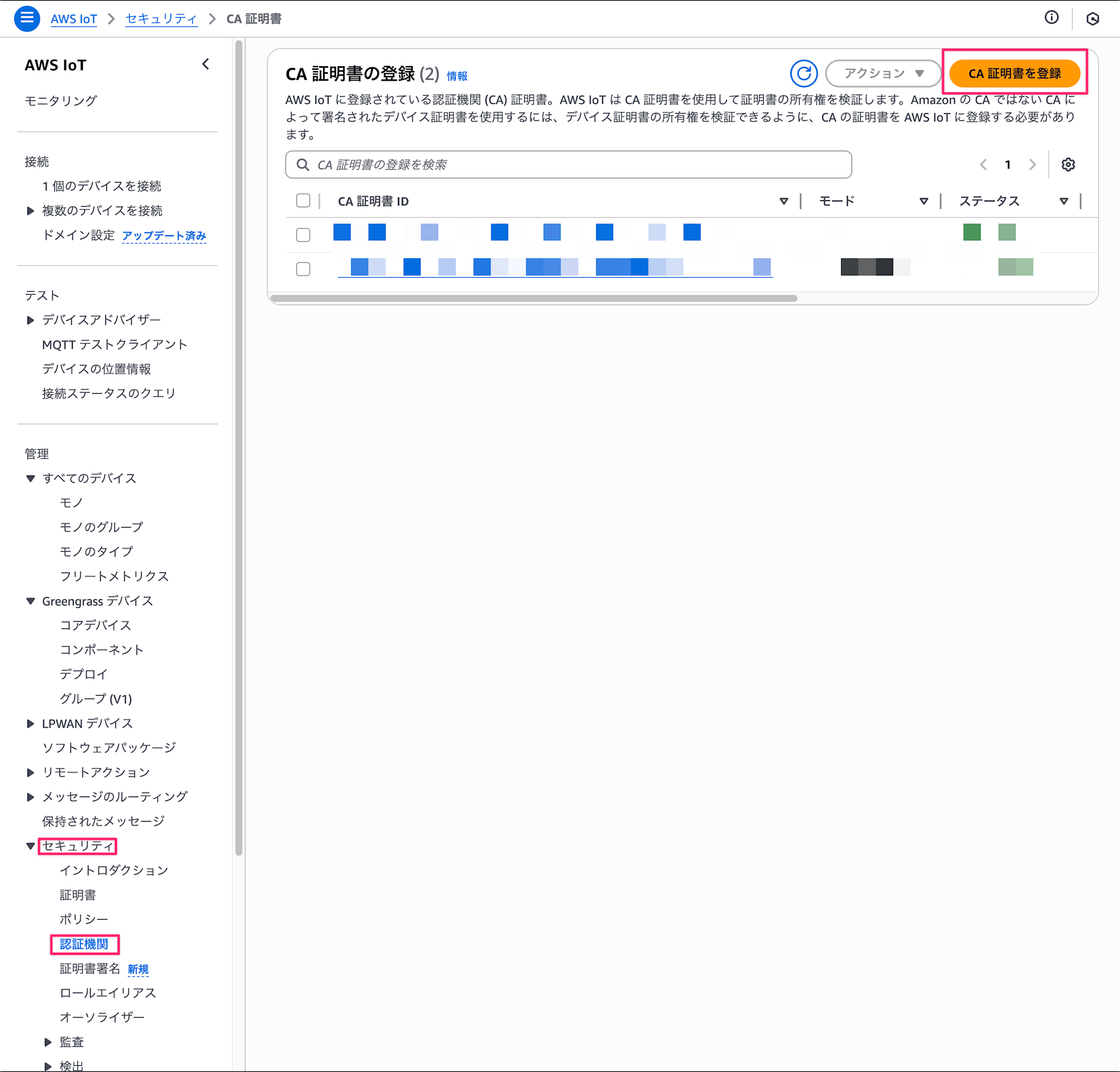Open 保持されたメッセージ page
Viewport: 1120px width, 1072px height.
[104, 821]
